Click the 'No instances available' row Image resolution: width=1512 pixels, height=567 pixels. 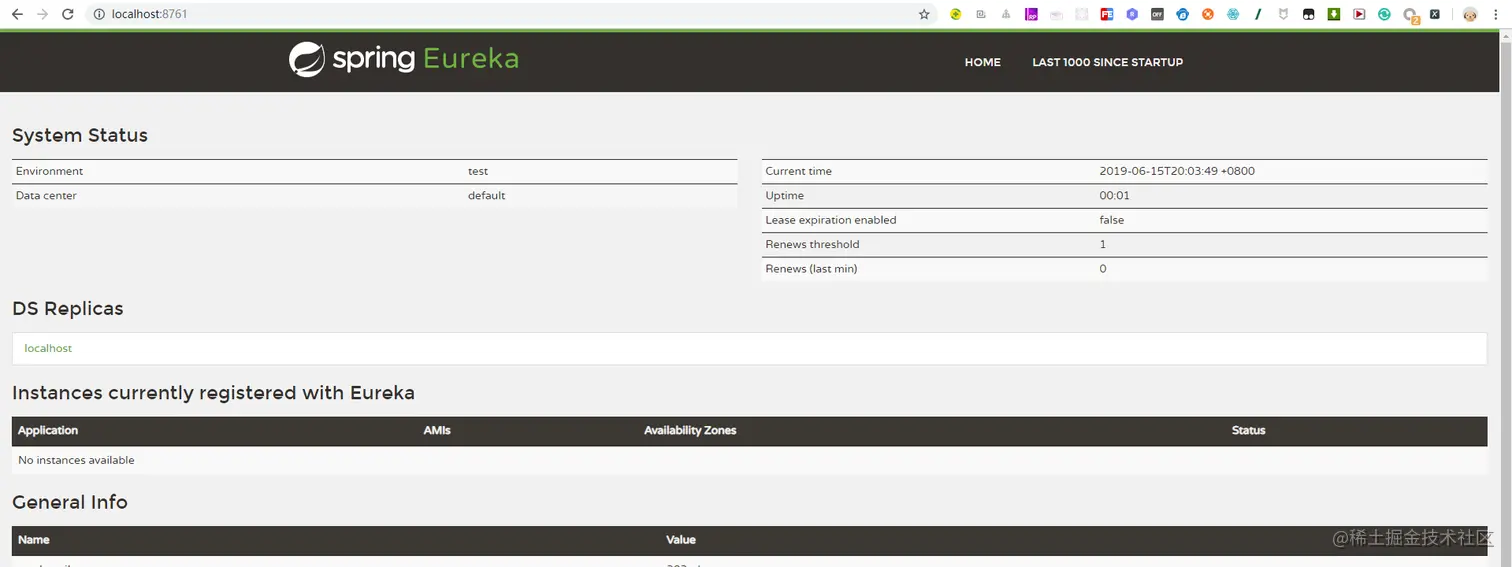(750, 460)
